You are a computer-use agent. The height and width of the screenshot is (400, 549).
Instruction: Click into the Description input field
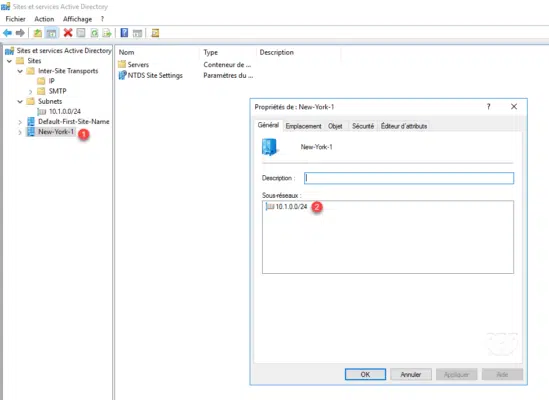(x=409, y=178)
